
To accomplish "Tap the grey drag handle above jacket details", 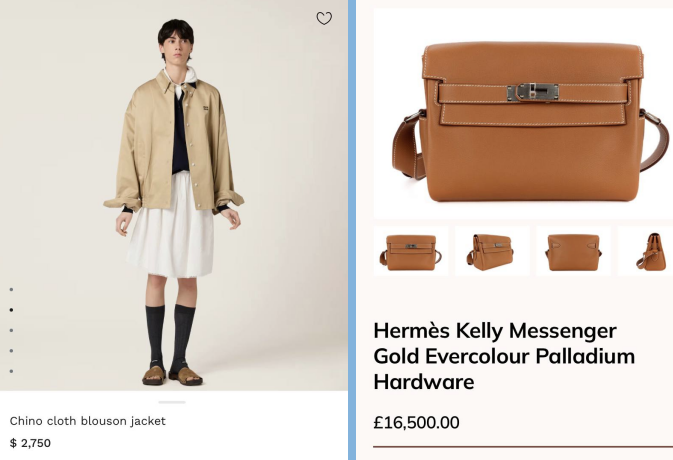I will coord(172,402).
